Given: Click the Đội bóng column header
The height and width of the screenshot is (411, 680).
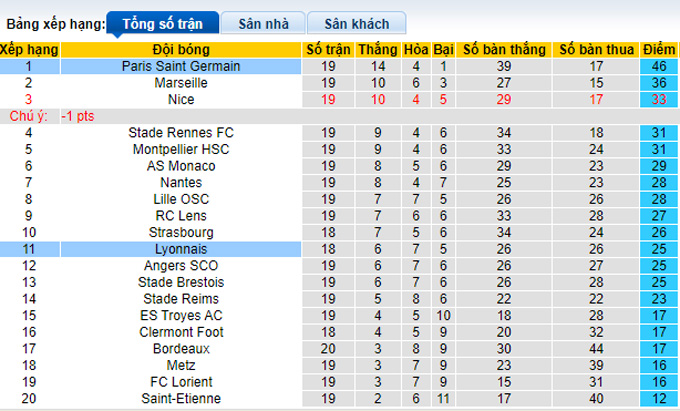Looking at the screenshot, I should pyautogui.click(x=181, y=49).
